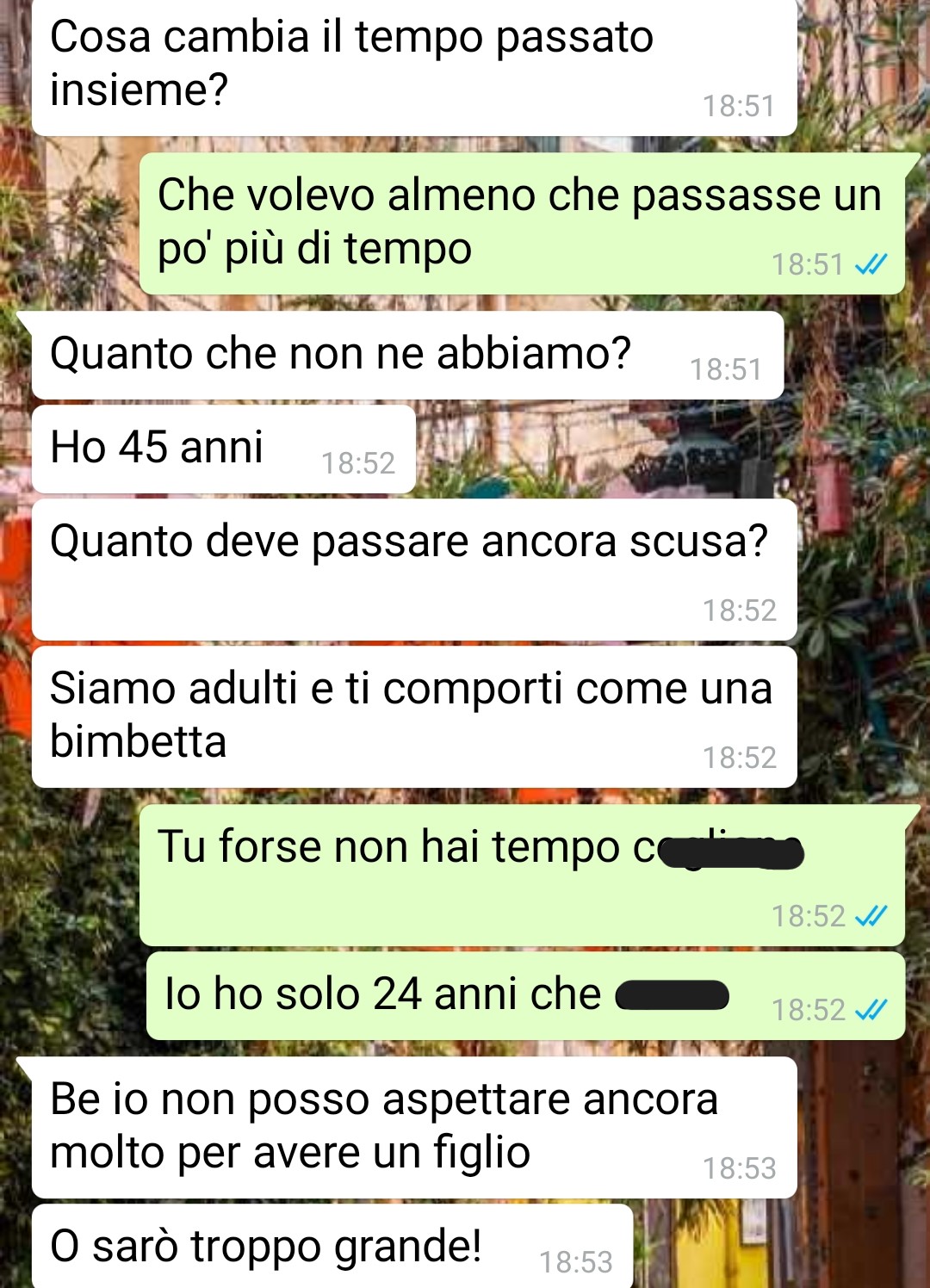Tap the blacked-out word after '24 anni che'
Viewport: 930px width, 1288px height.
(x=673, y=996)
